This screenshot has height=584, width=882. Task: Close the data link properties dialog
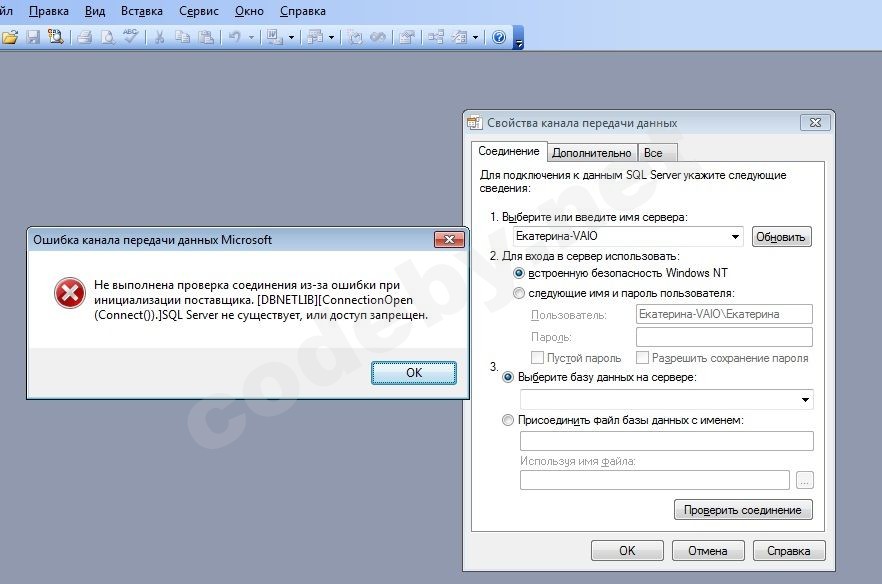point(815,122)
